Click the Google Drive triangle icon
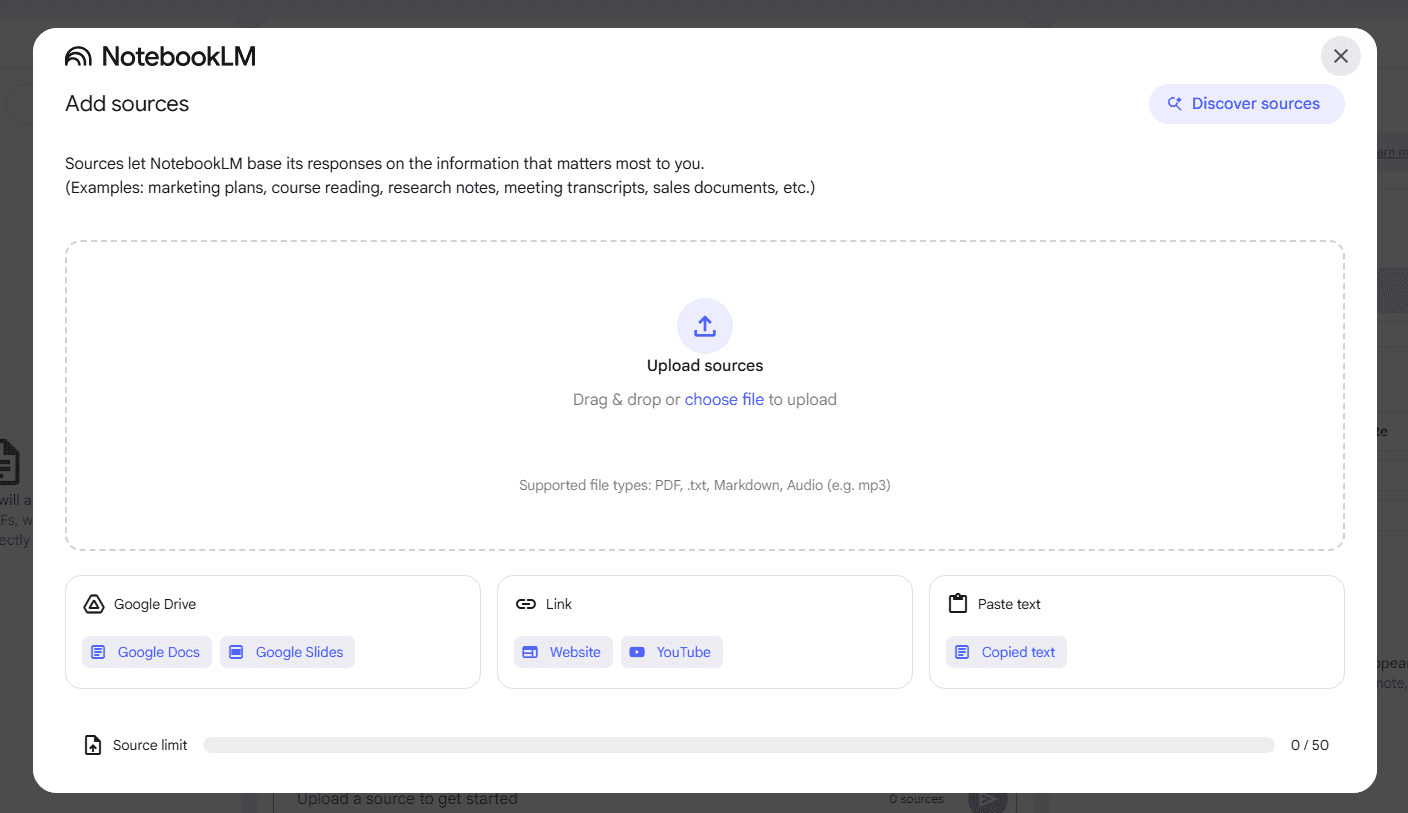Viewport: 1408px width, 813px height. [x=93, y=604]
